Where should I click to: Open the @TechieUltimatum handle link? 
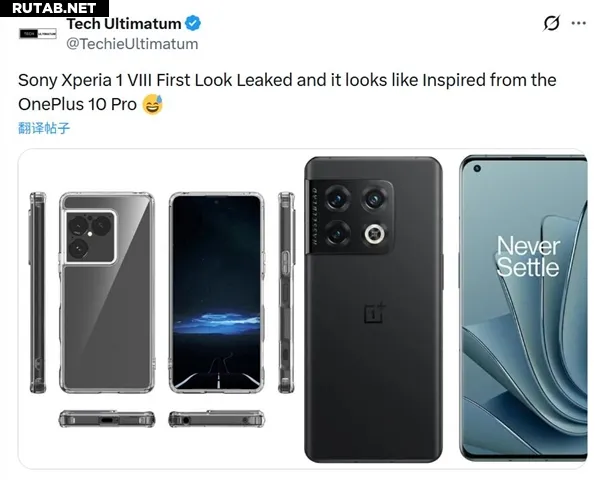tap(132, 44)
